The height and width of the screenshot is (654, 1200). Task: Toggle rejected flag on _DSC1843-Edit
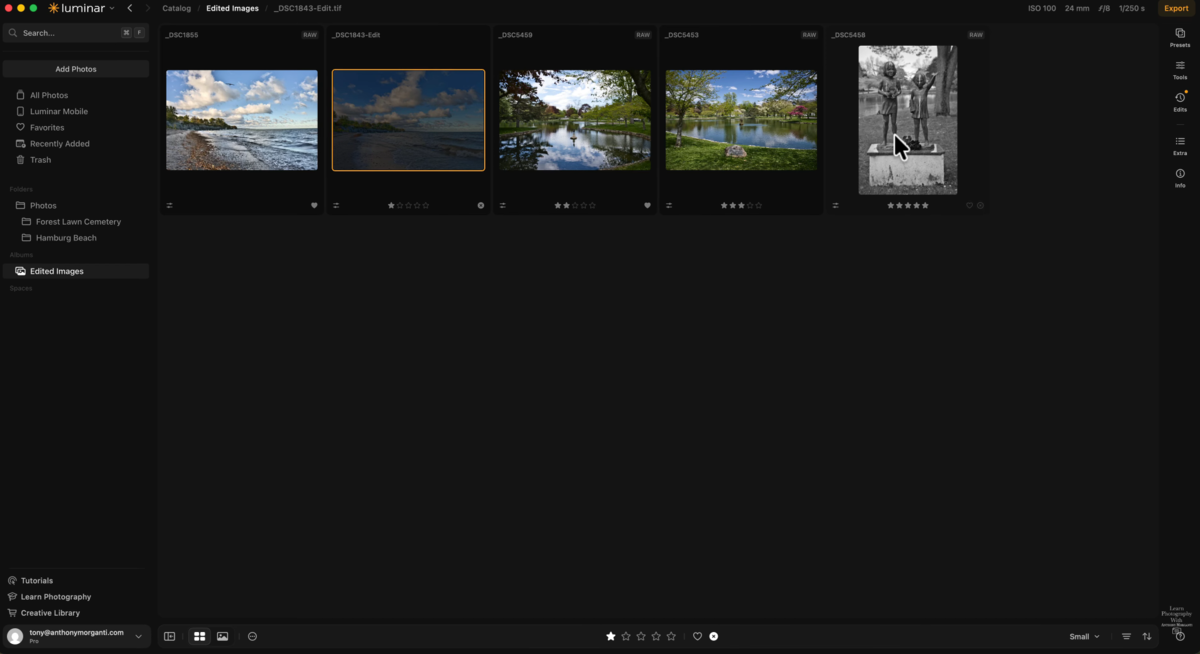point(480,205)
